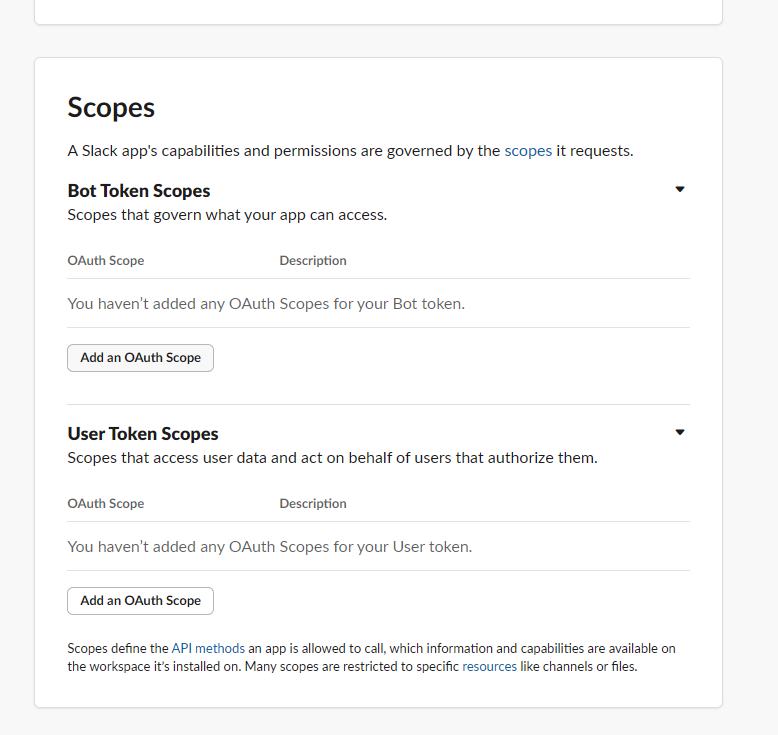Collapse the Bot Token Scopes section arrow

(x=680, y=189)
